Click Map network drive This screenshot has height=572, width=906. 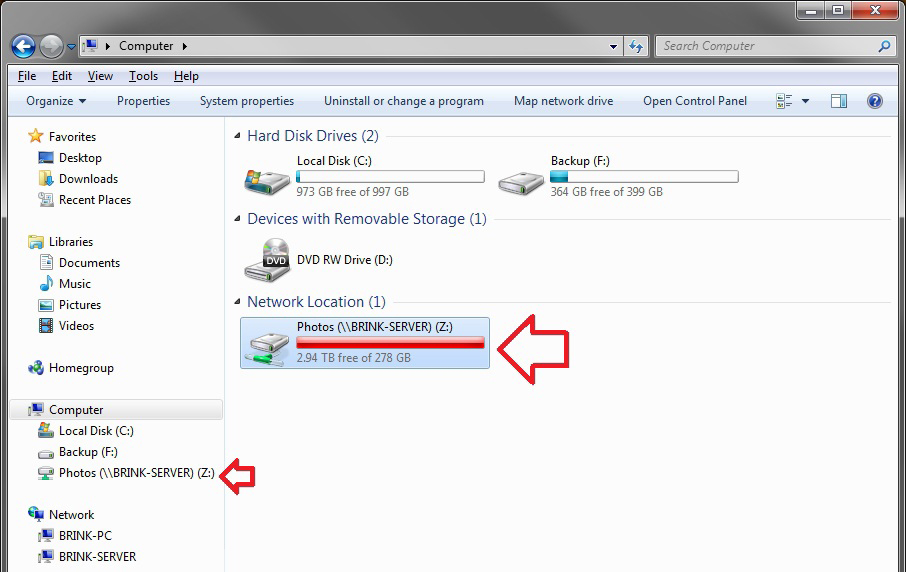pyautogui.click(x=563, y=101)
